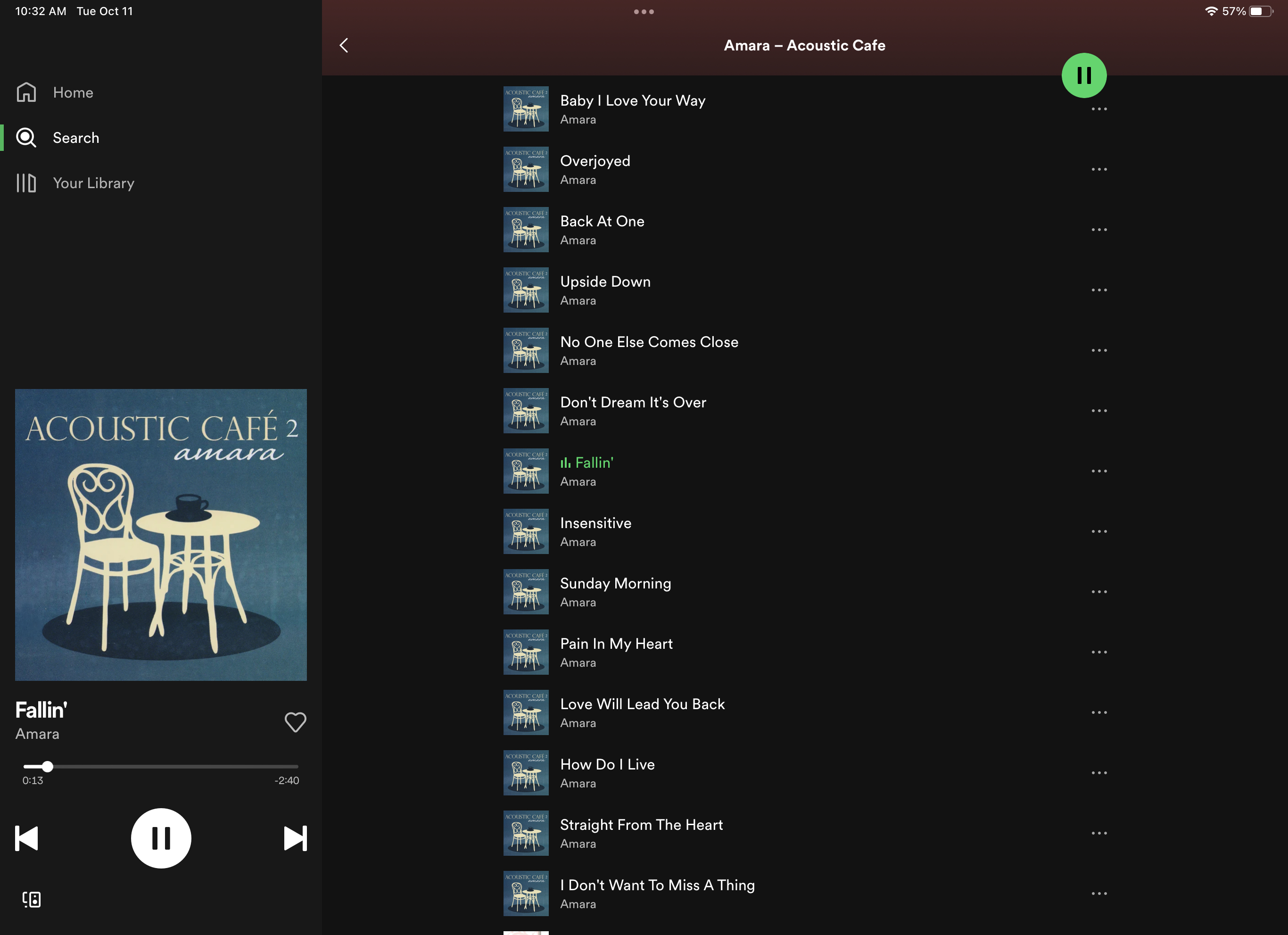Play the track Back At One
Viewport: 1288px width, 935px height.
(x=805, y=230)
